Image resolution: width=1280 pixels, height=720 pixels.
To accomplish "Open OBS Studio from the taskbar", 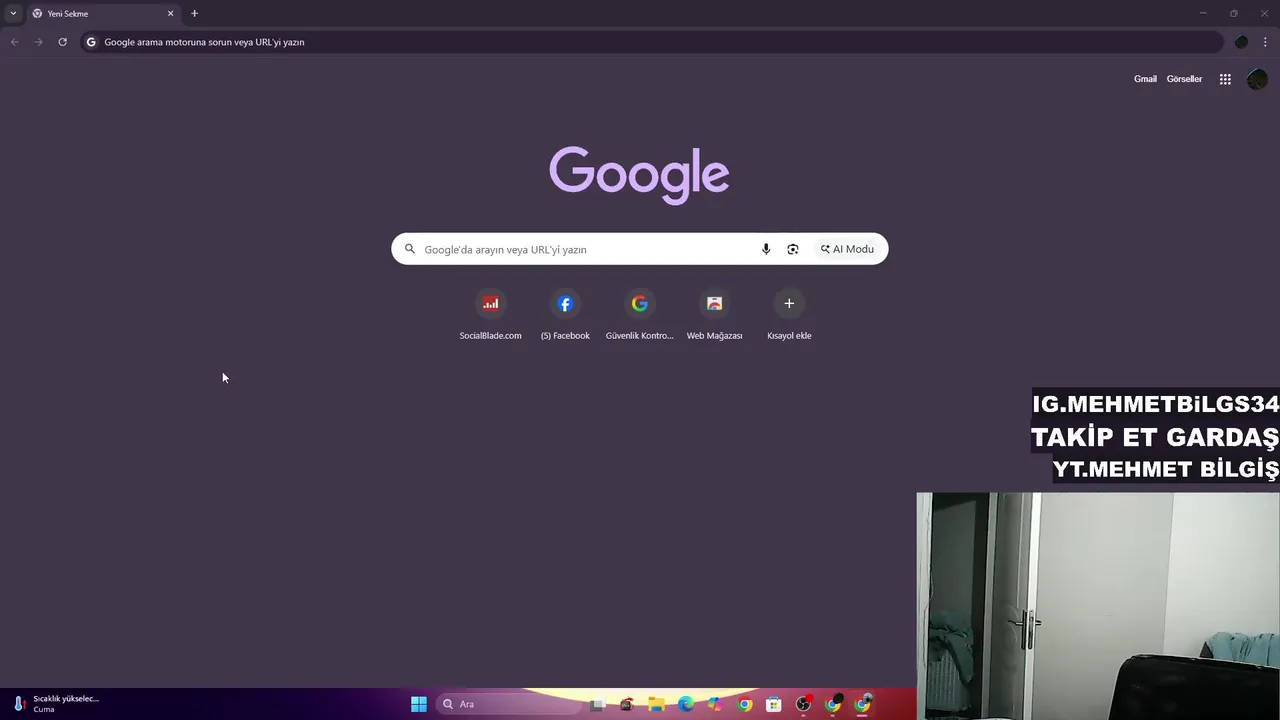I will (x=804, y=704).
